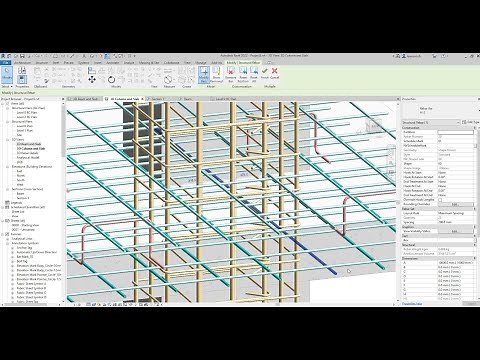Toggle Show Removed bars
The height and width of the screenshot is (360, 480).
tap(216, 75)
